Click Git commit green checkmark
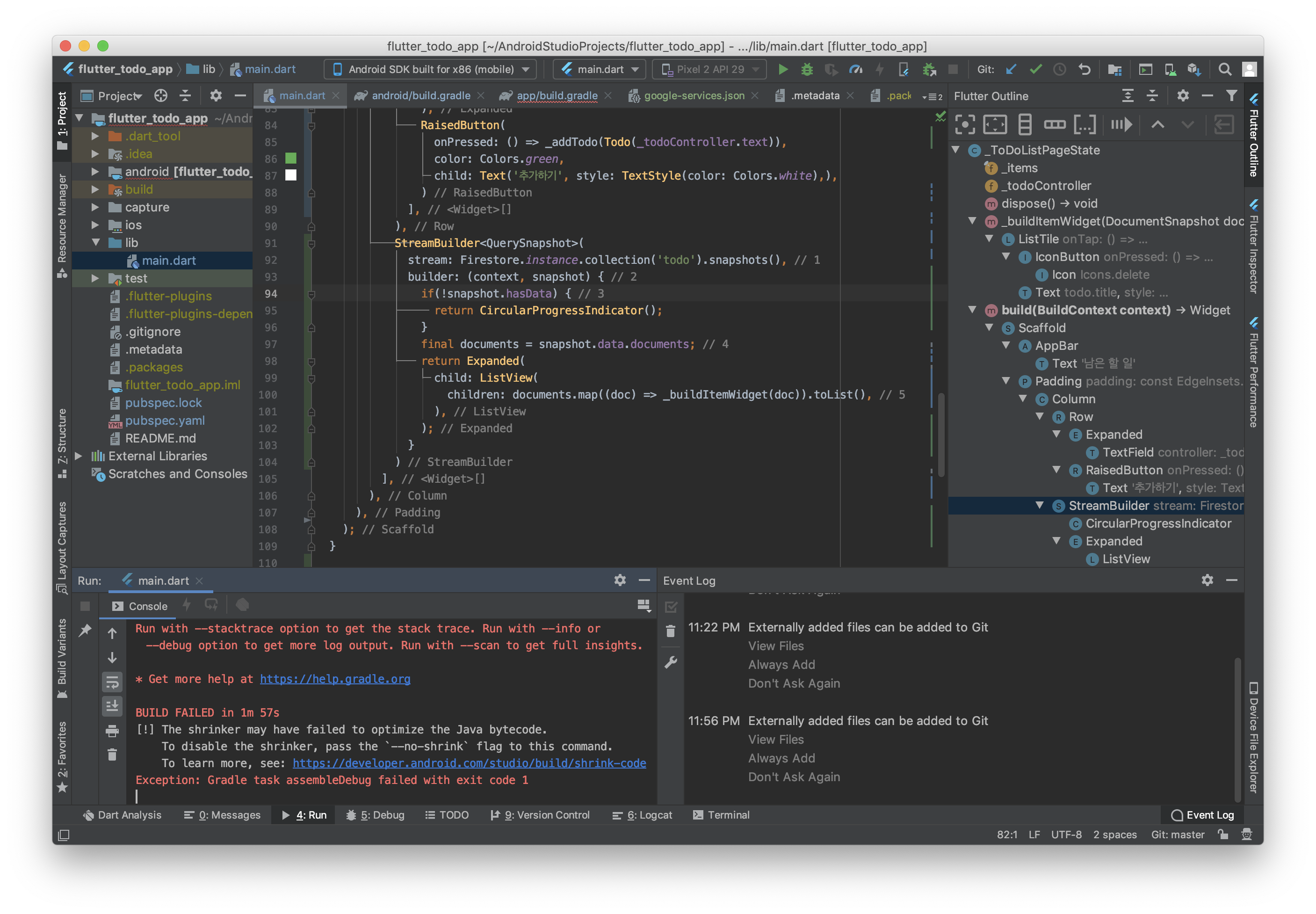 [x=1035, y=69]
